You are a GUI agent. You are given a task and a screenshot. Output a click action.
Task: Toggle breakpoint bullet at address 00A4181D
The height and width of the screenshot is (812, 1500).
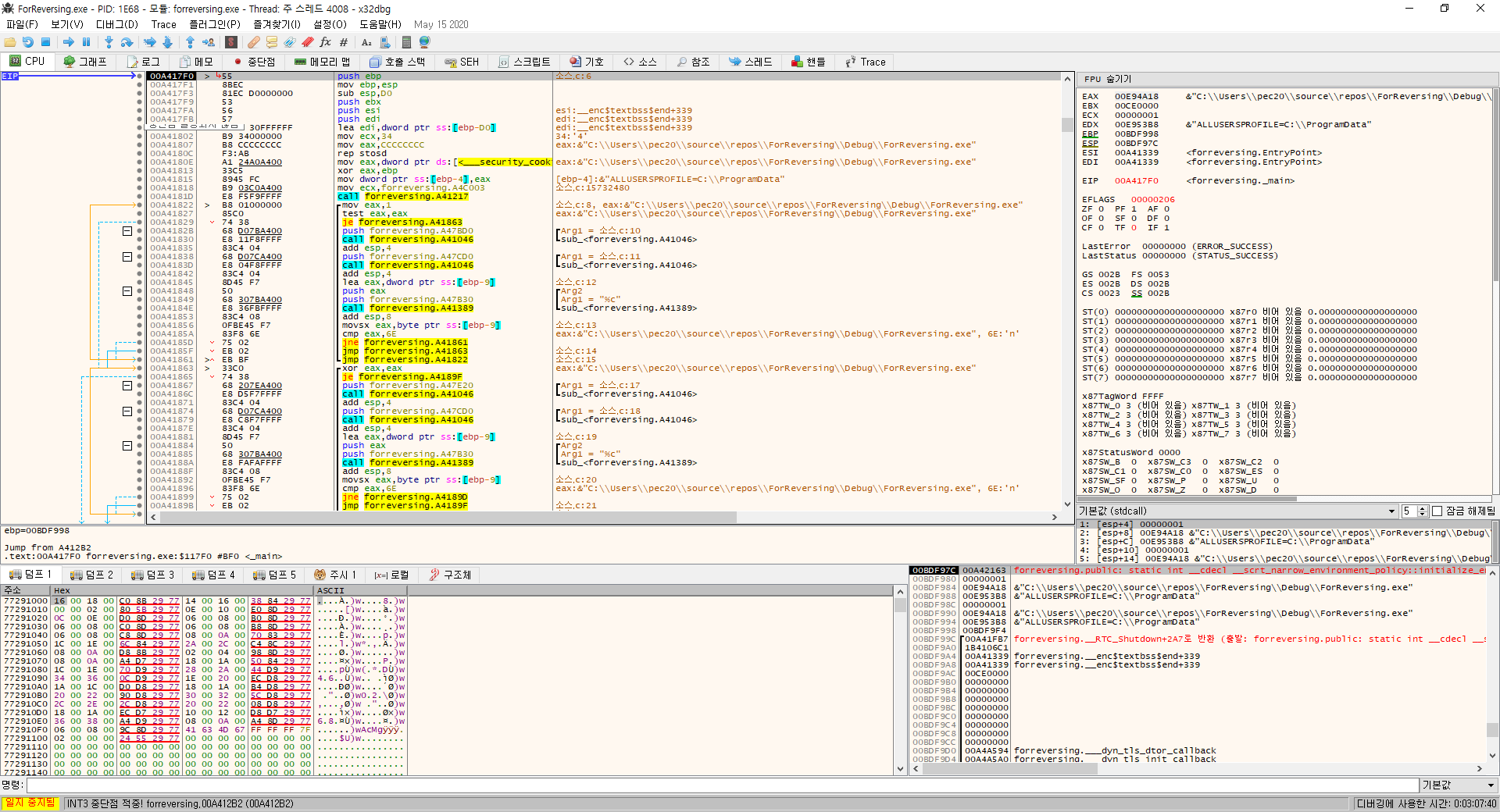pos(140,196)
